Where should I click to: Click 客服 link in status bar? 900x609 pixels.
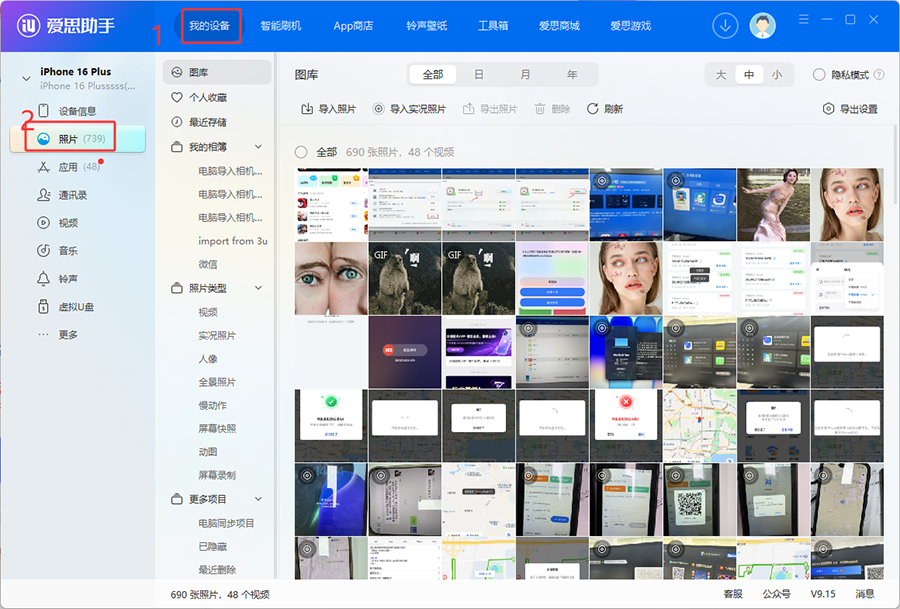(732, 594)
